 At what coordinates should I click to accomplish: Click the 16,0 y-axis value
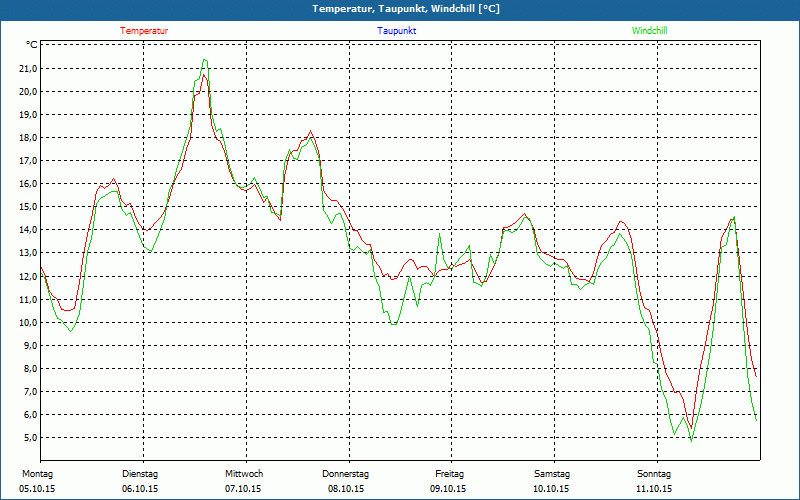point(28,184)
